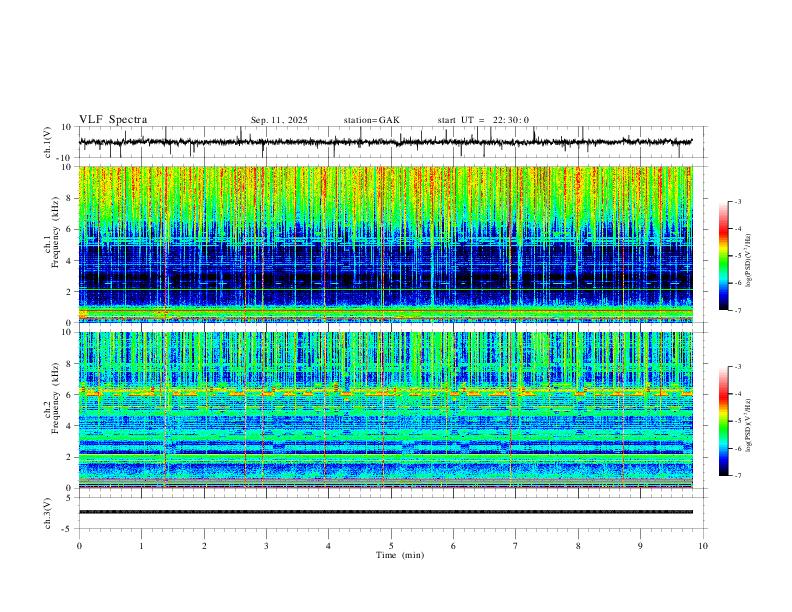Click the "-3" value on the upper colorbar
This screenshot has width=792, height=612.
(x=738, y=202)
